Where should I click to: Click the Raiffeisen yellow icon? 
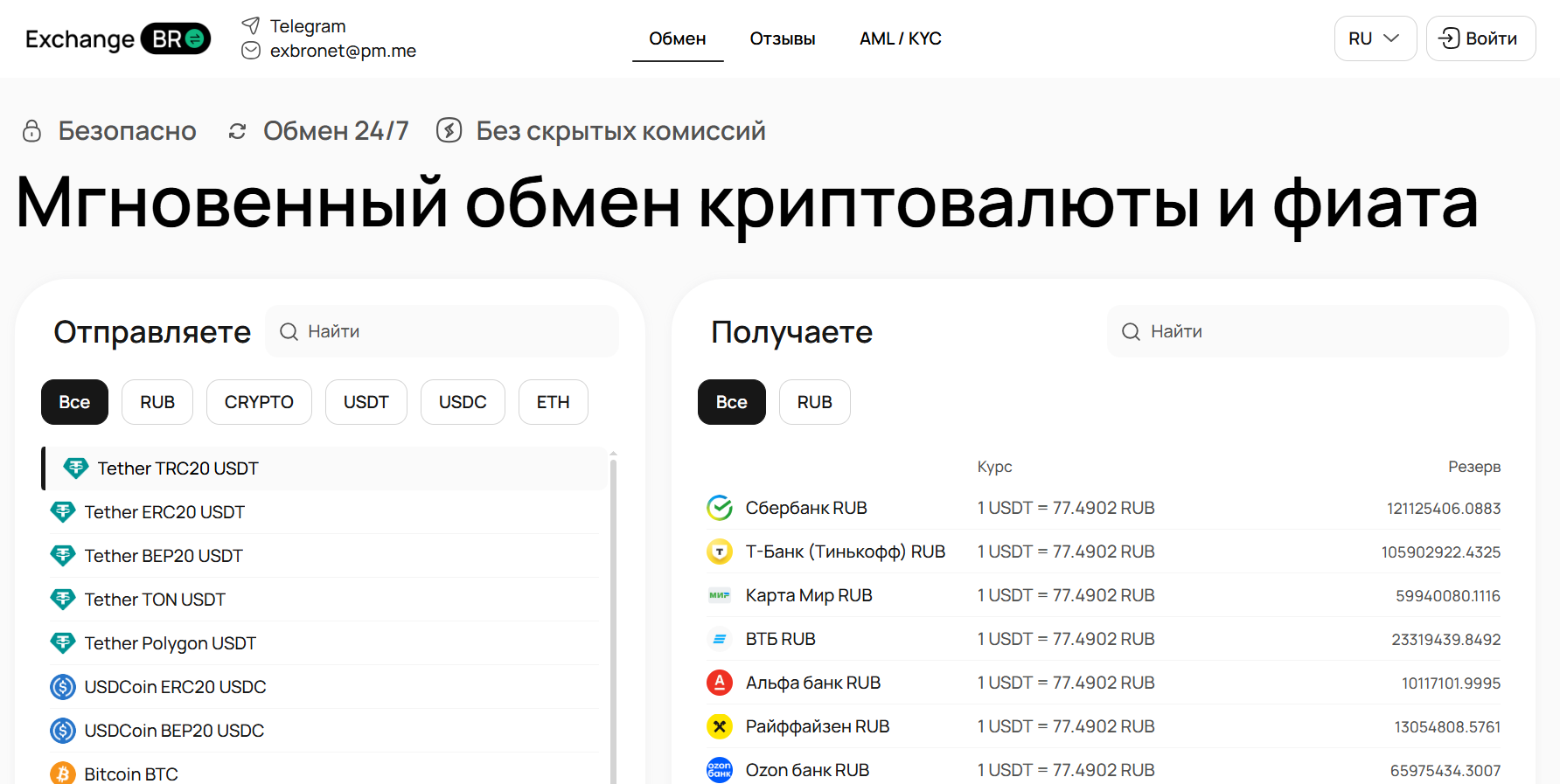tap(719, 726)
